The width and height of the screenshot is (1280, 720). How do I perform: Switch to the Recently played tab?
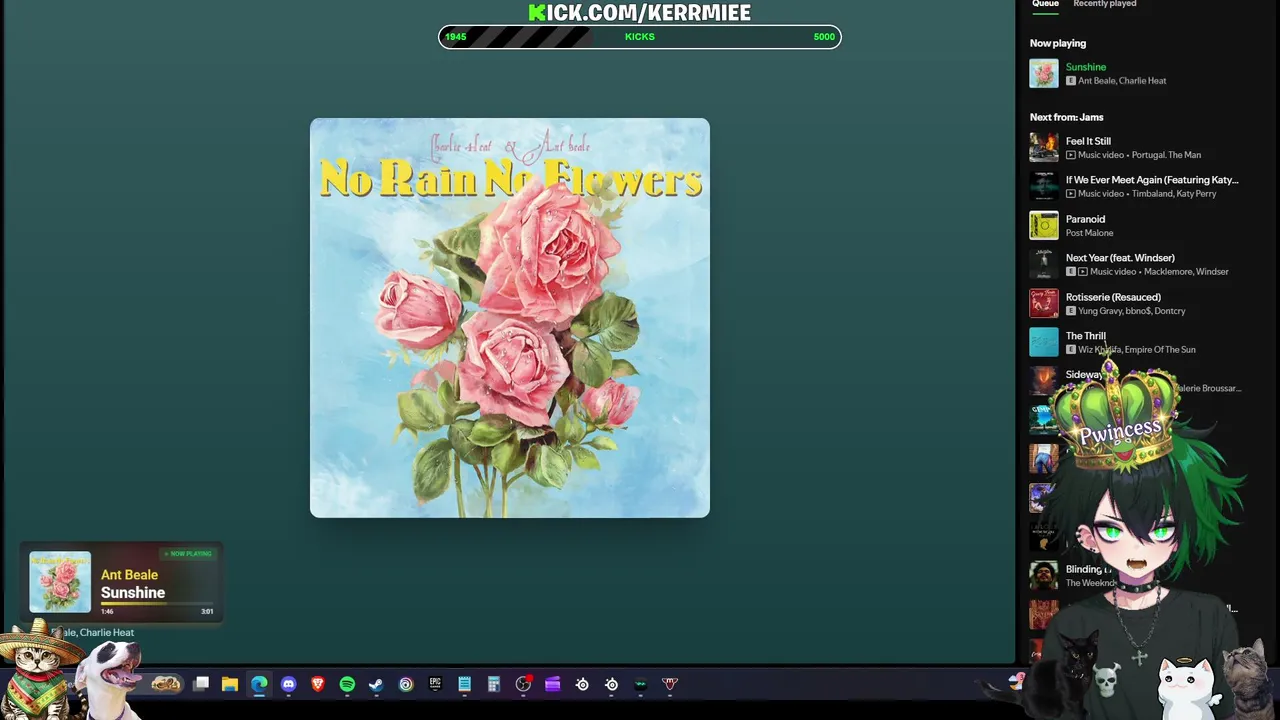click(x=1105, y=4)
